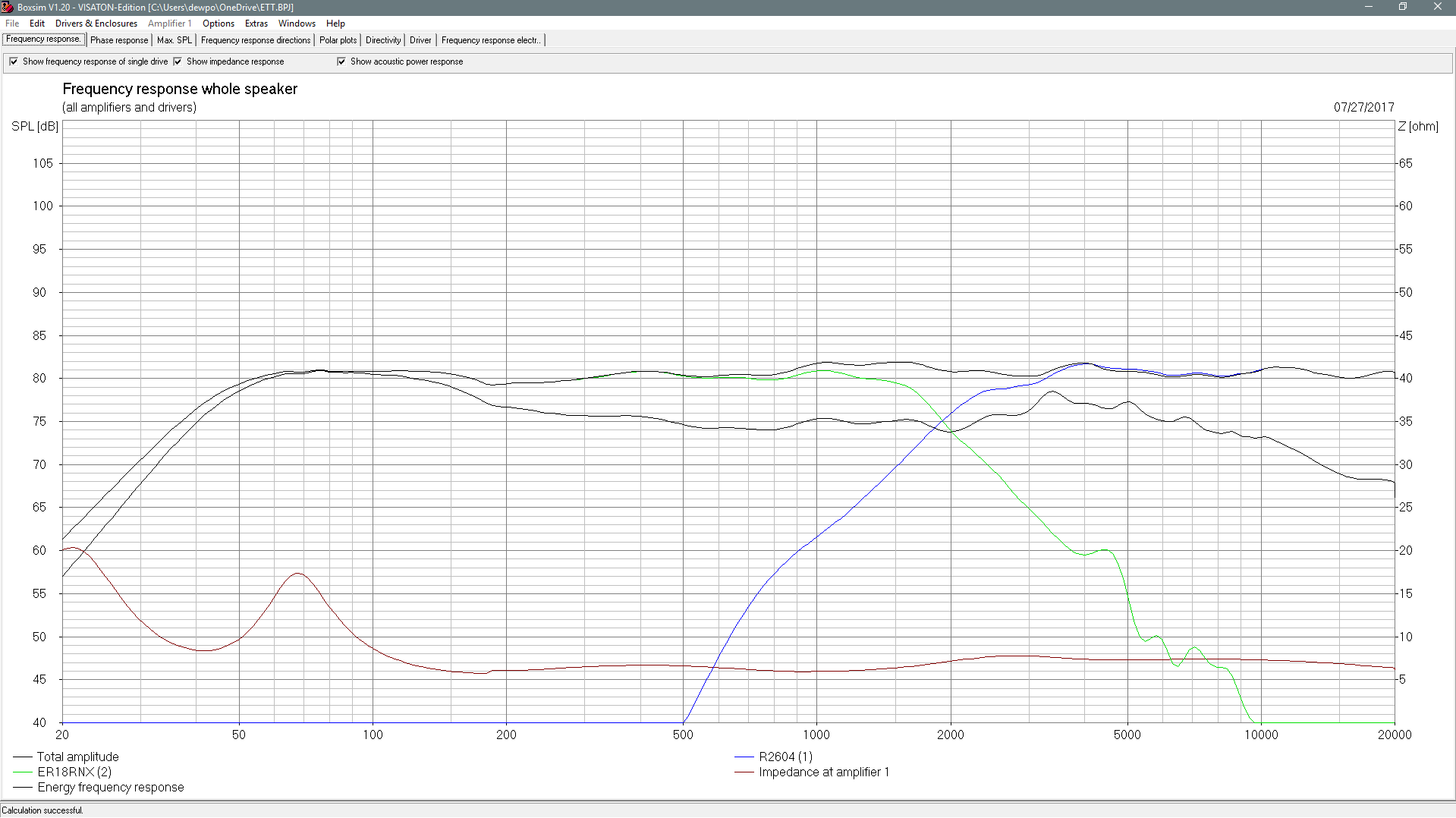1456x818 pixels.
Task: Click the Total amplitude legend entry
Action: [77, 757]
